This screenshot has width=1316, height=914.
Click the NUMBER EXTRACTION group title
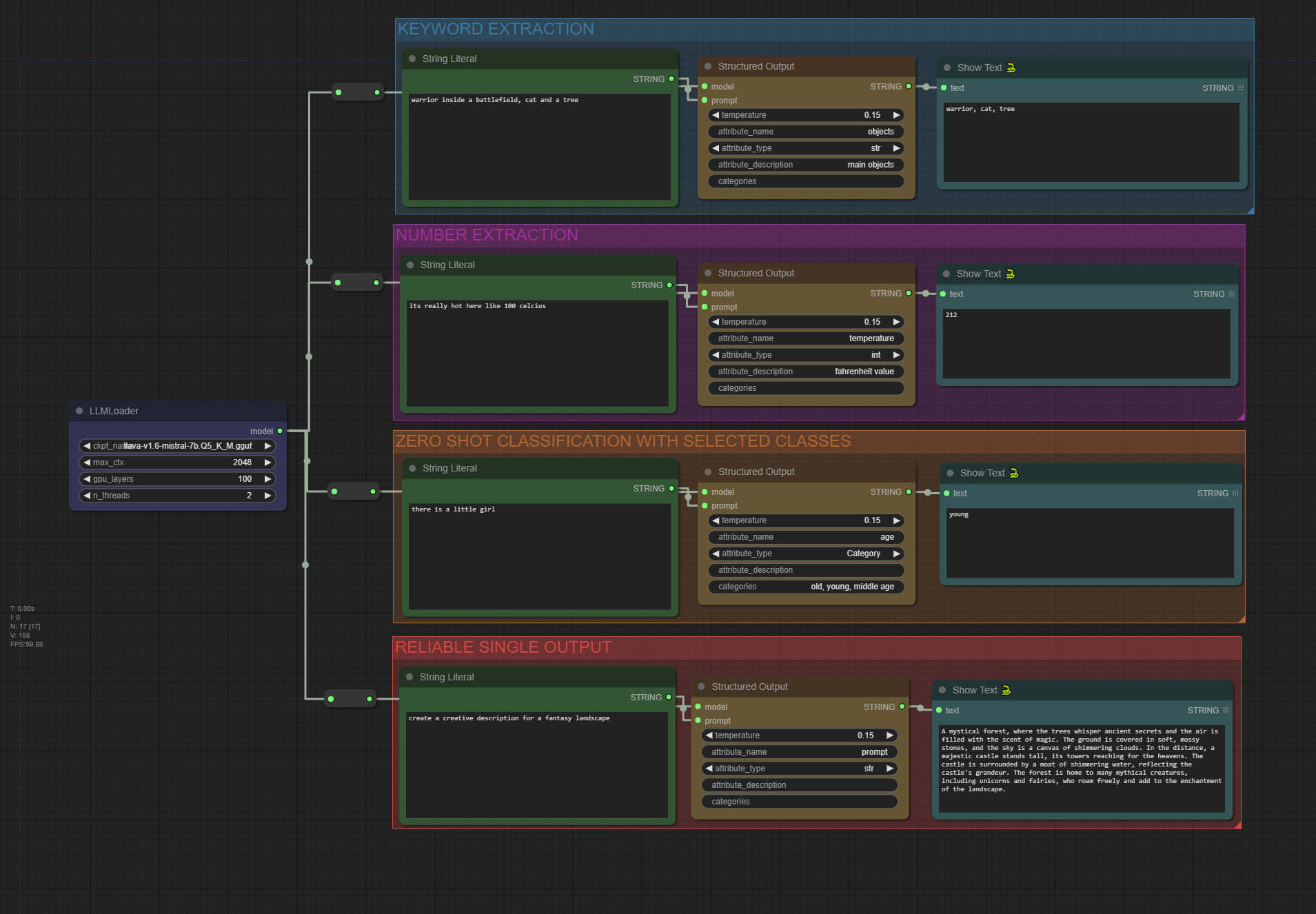point(487,235)
